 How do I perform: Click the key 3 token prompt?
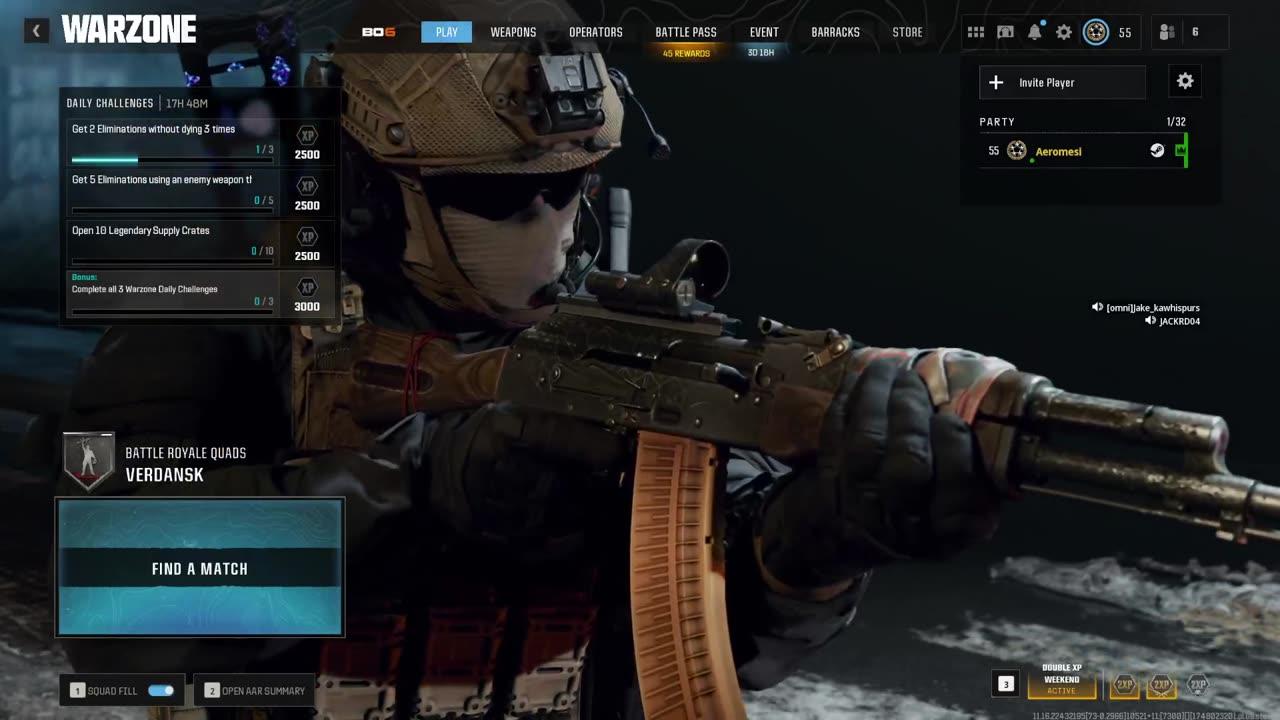[x=1006, y=684]
